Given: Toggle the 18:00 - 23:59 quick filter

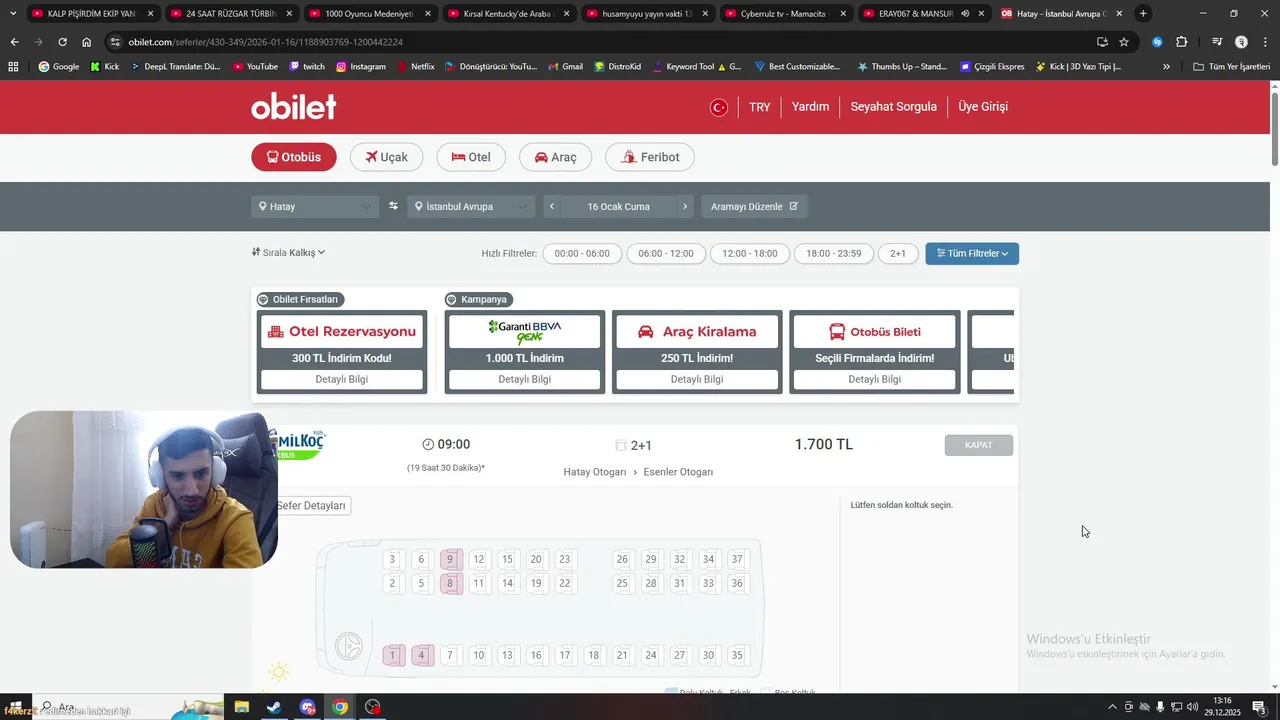Looking at the screenshot, I should tap(834, 254).
